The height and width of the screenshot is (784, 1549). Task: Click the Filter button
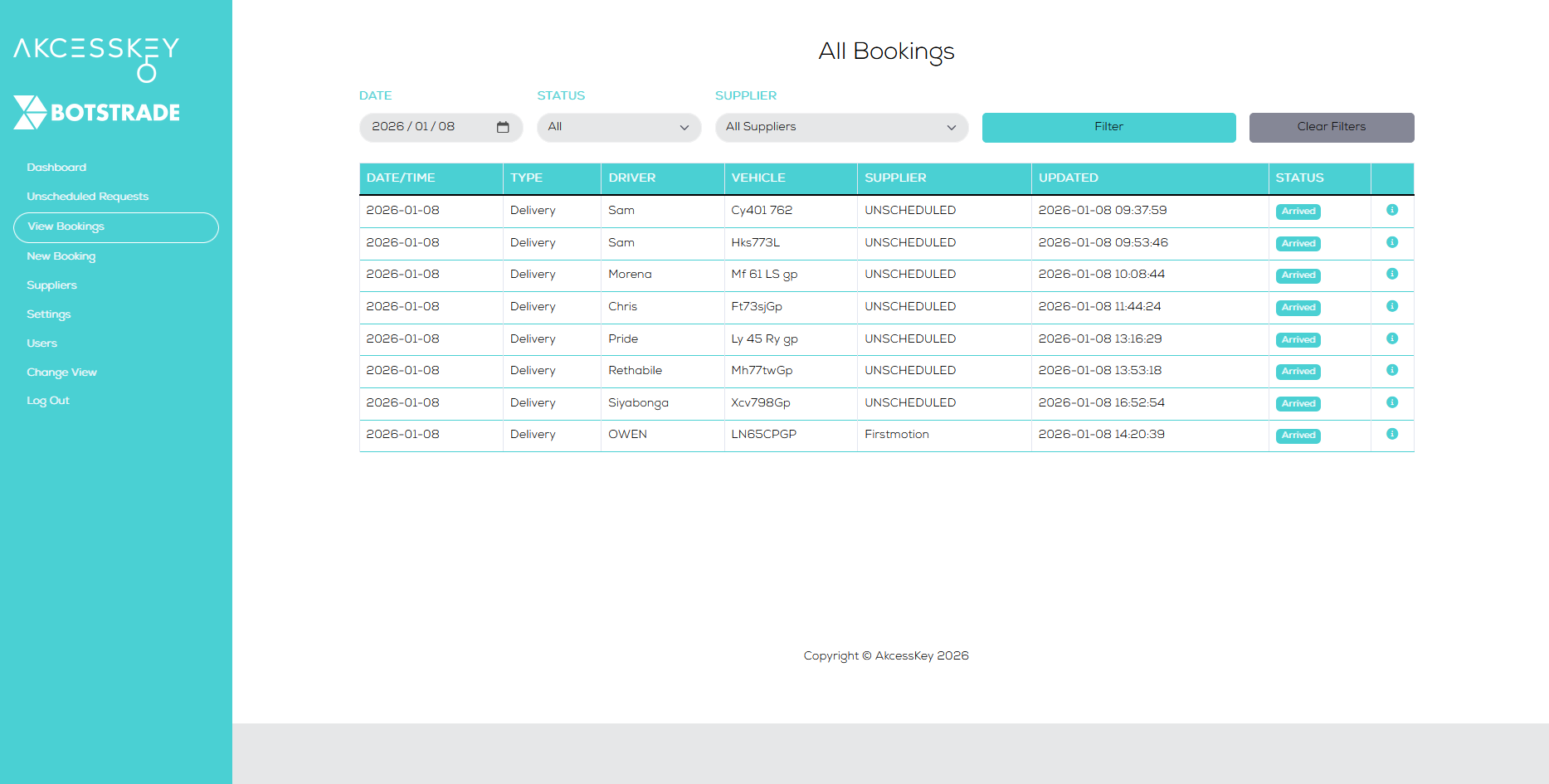(1108, 127)
